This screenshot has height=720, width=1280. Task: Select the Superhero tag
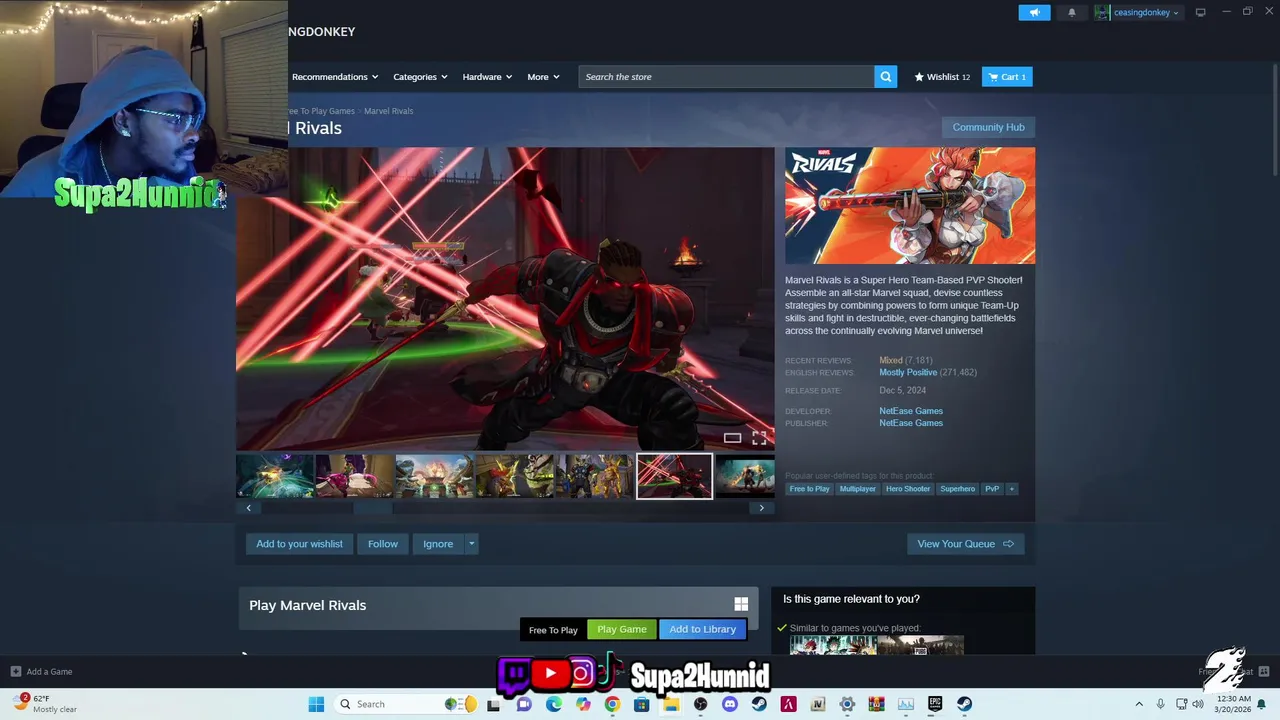pyautogui.click(x=957, y=489)
